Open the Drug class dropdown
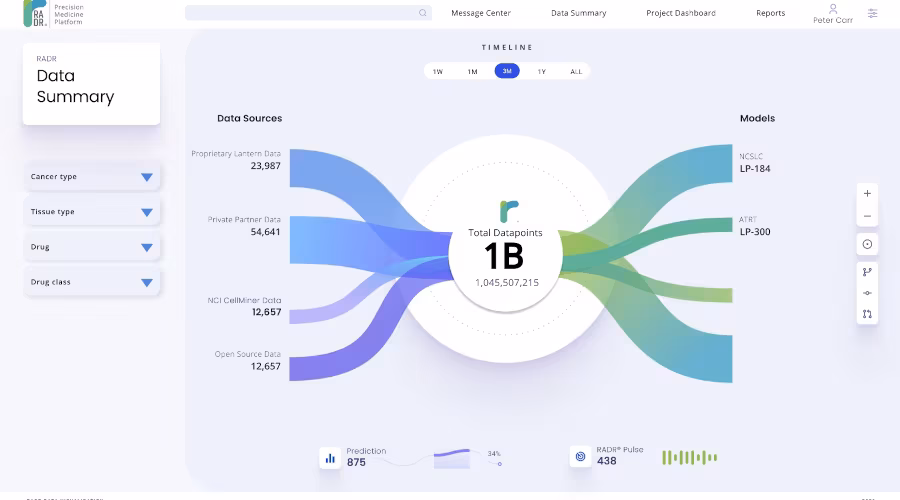 pos(92,282)
